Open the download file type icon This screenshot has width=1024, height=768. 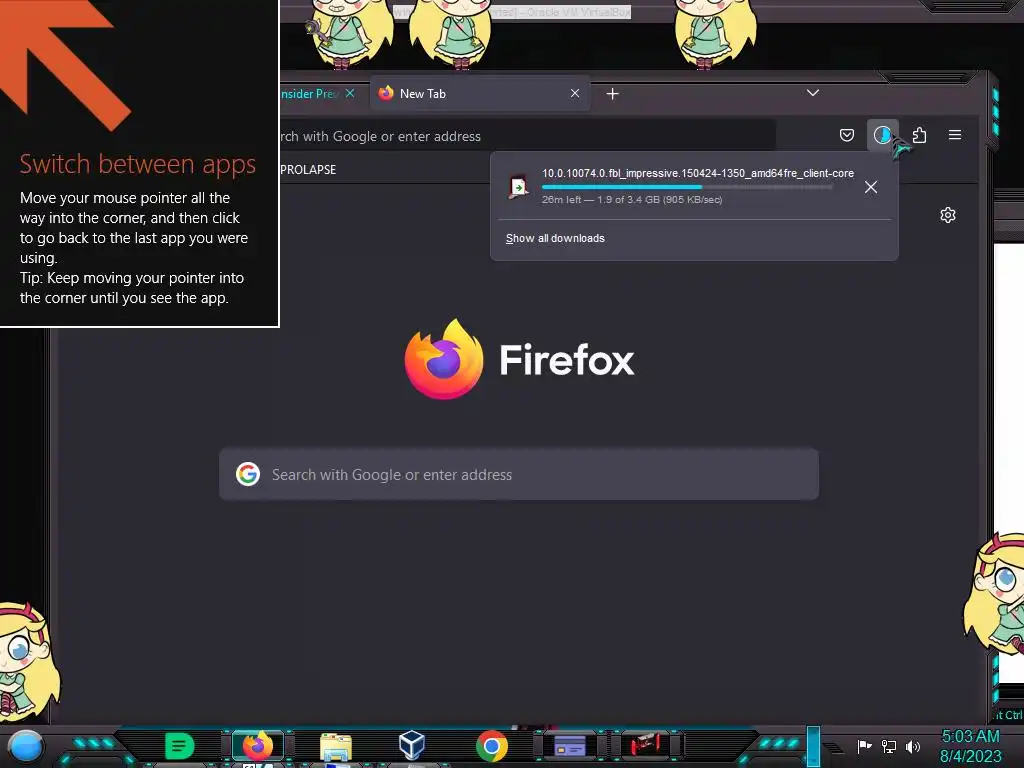pos(519,187)
